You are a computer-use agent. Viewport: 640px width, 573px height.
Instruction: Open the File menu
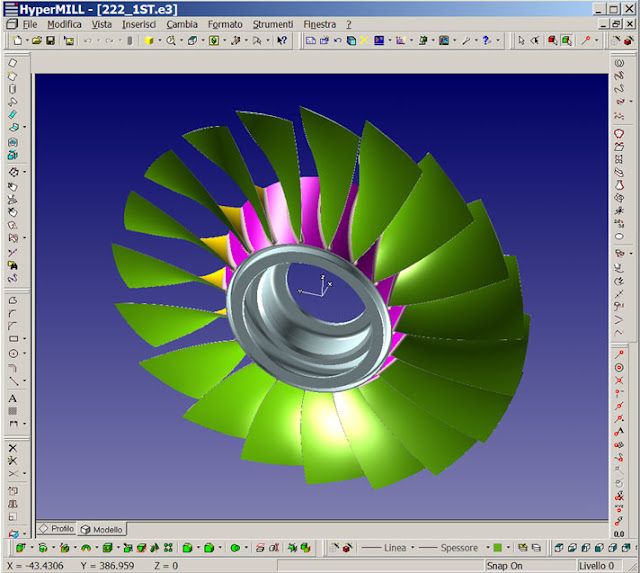30,24
